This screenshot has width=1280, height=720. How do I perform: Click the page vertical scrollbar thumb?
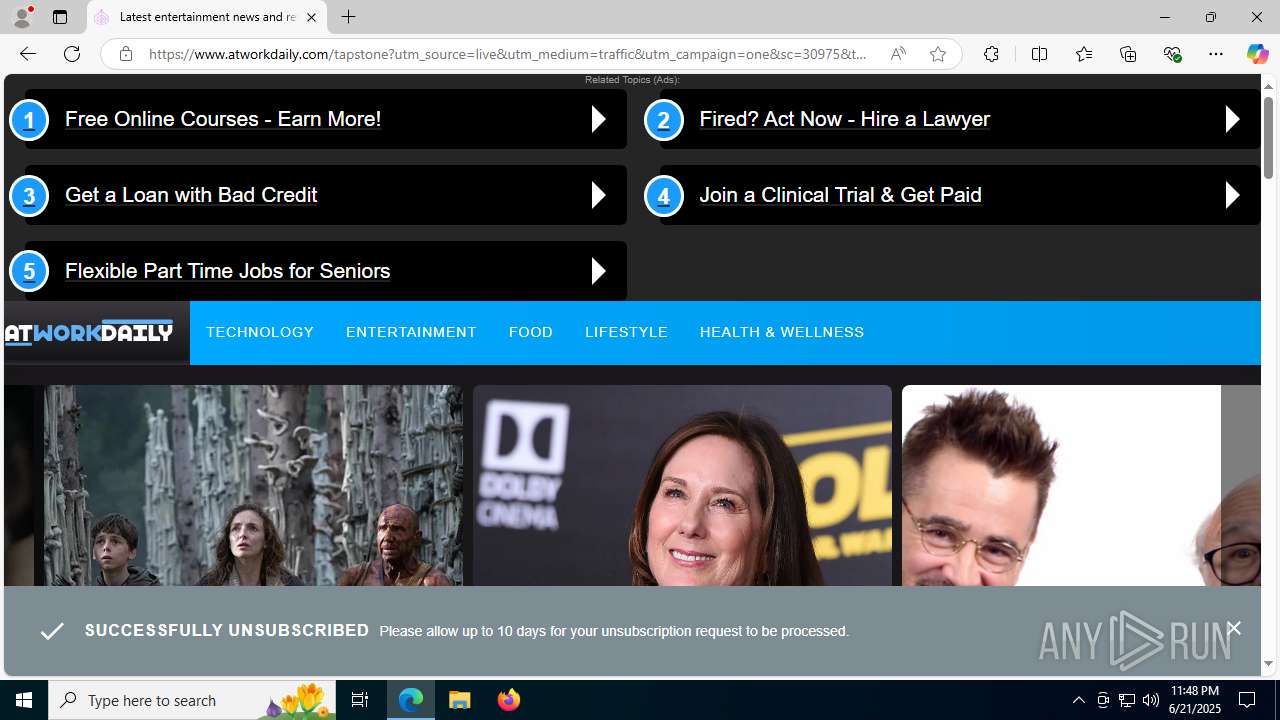point(1268,138)
